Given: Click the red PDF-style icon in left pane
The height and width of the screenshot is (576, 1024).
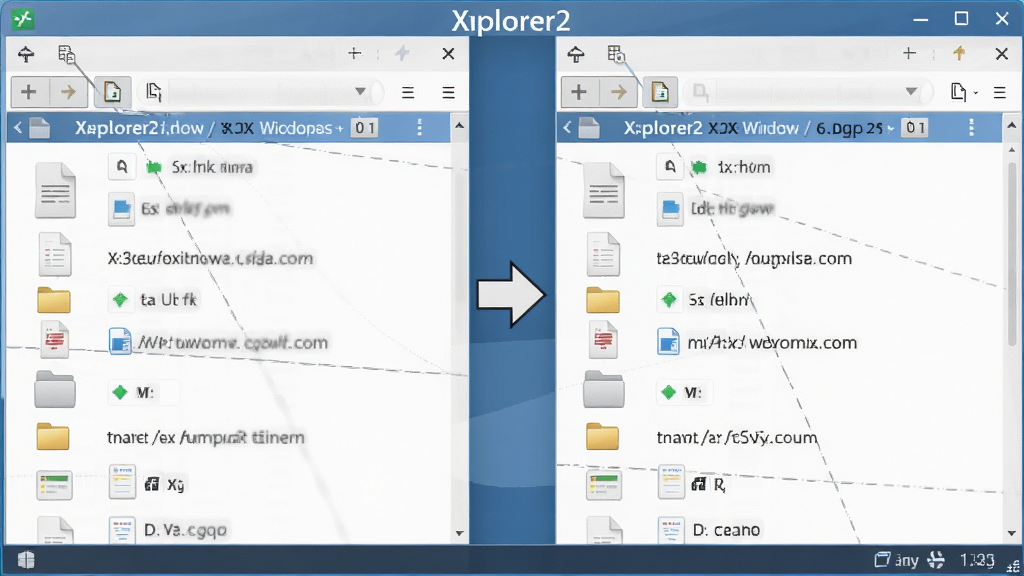Looking at the screenshot, I should 55,340.
